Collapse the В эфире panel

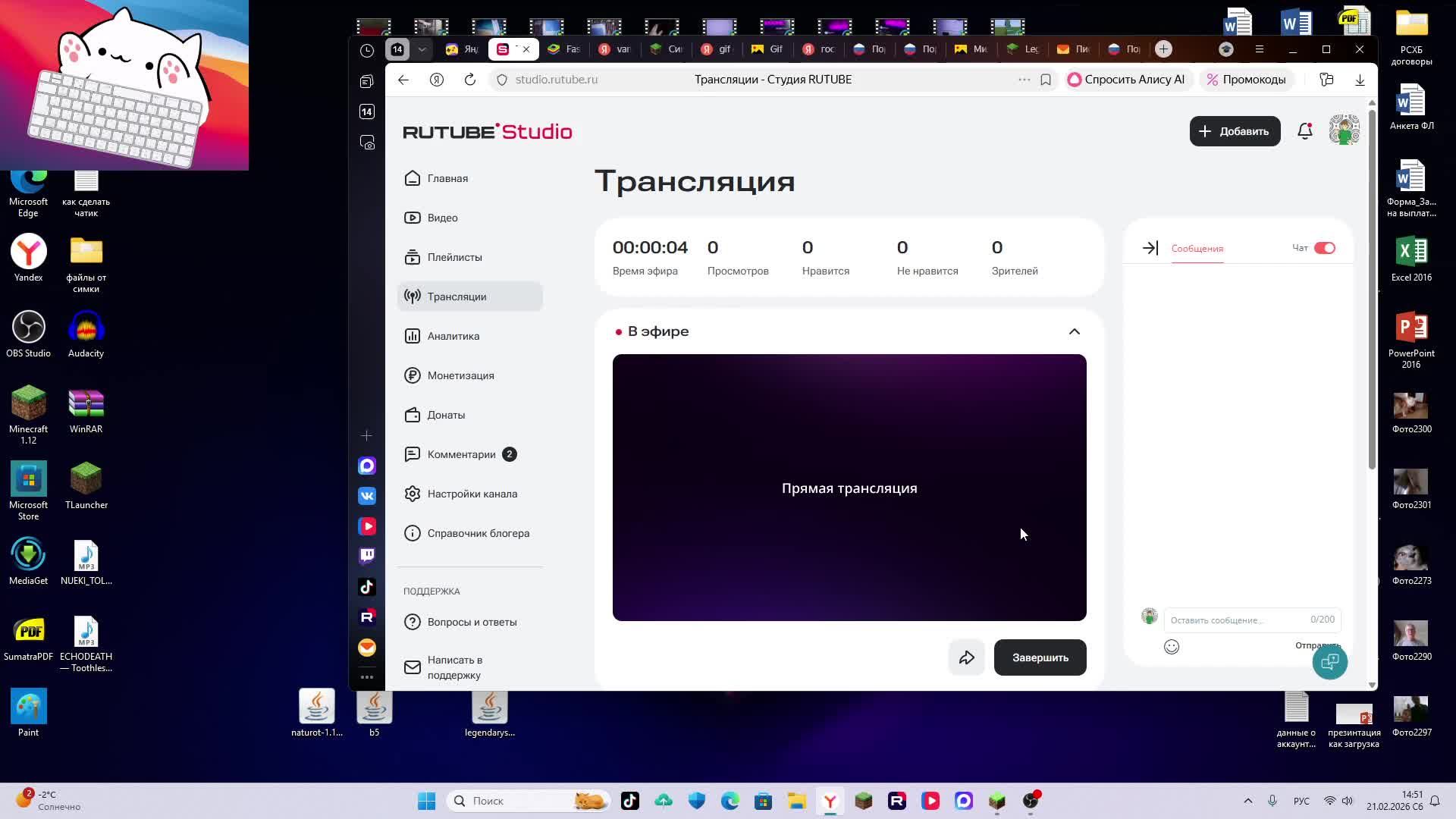pyautogui.click(x=1074, y=331)
